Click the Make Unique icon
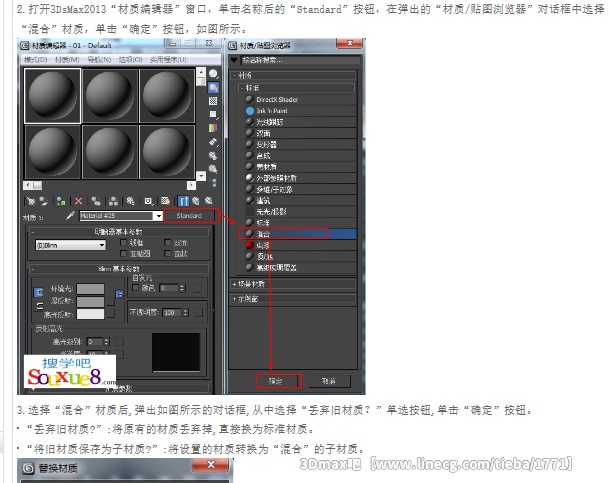 click(113, 201)
